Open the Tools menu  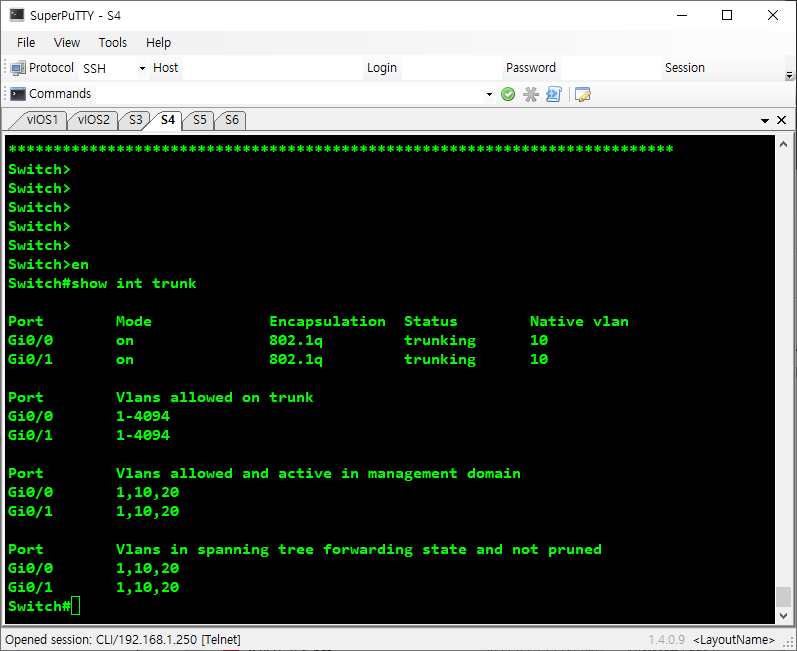[112, 43]
